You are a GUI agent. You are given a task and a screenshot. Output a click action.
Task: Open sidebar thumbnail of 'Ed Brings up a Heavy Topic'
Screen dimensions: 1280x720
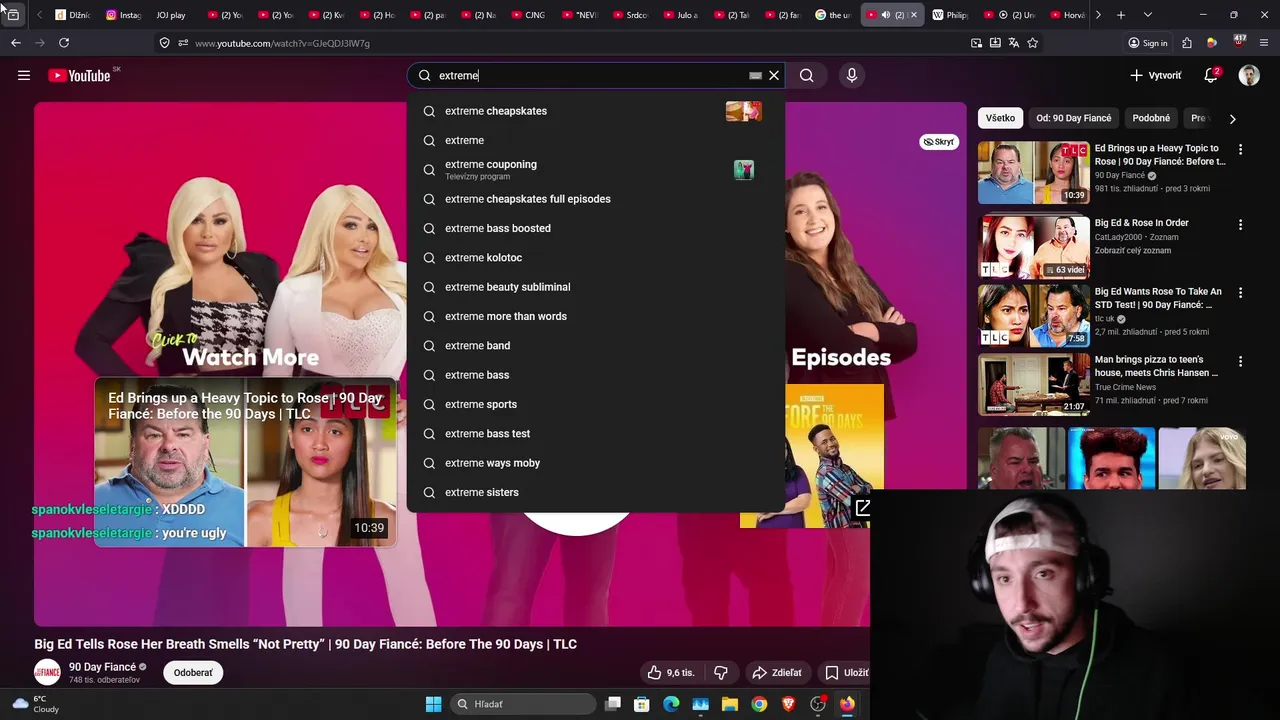point(1033,173)
